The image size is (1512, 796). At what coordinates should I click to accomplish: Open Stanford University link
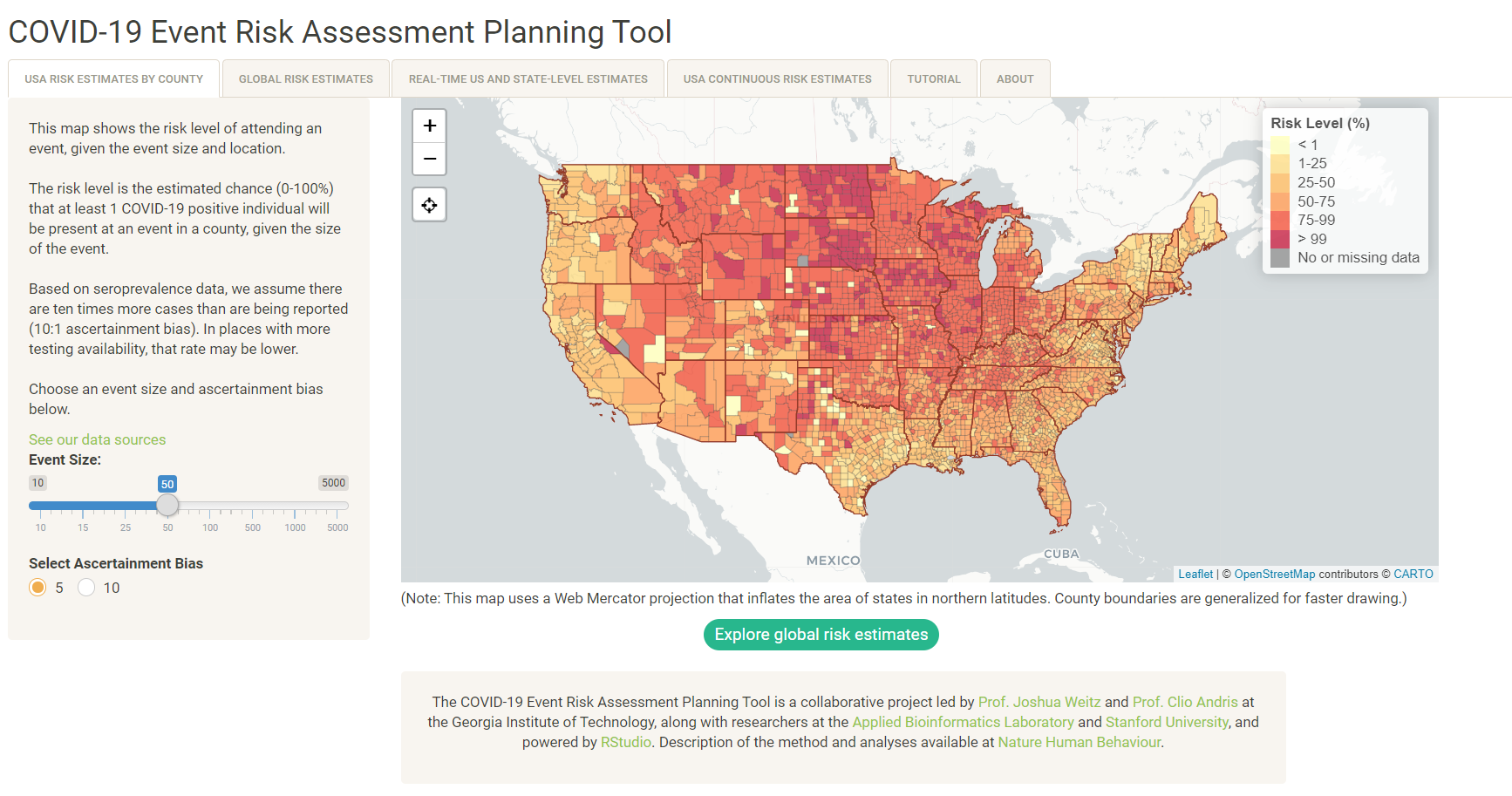pyautogui.click(x=1167, y=722)
